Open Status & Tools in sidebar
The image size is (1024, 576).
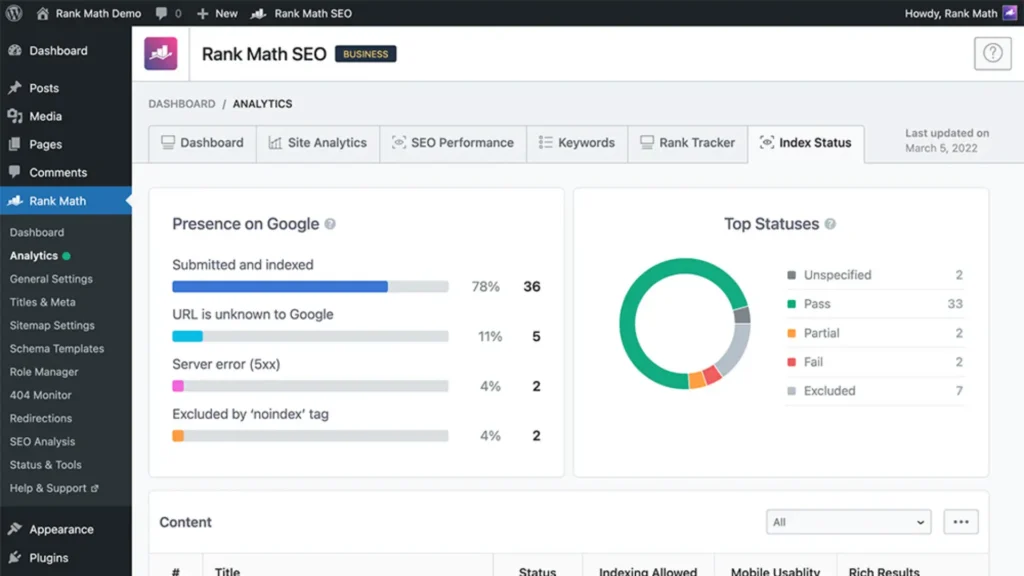(x=46, y=464)
